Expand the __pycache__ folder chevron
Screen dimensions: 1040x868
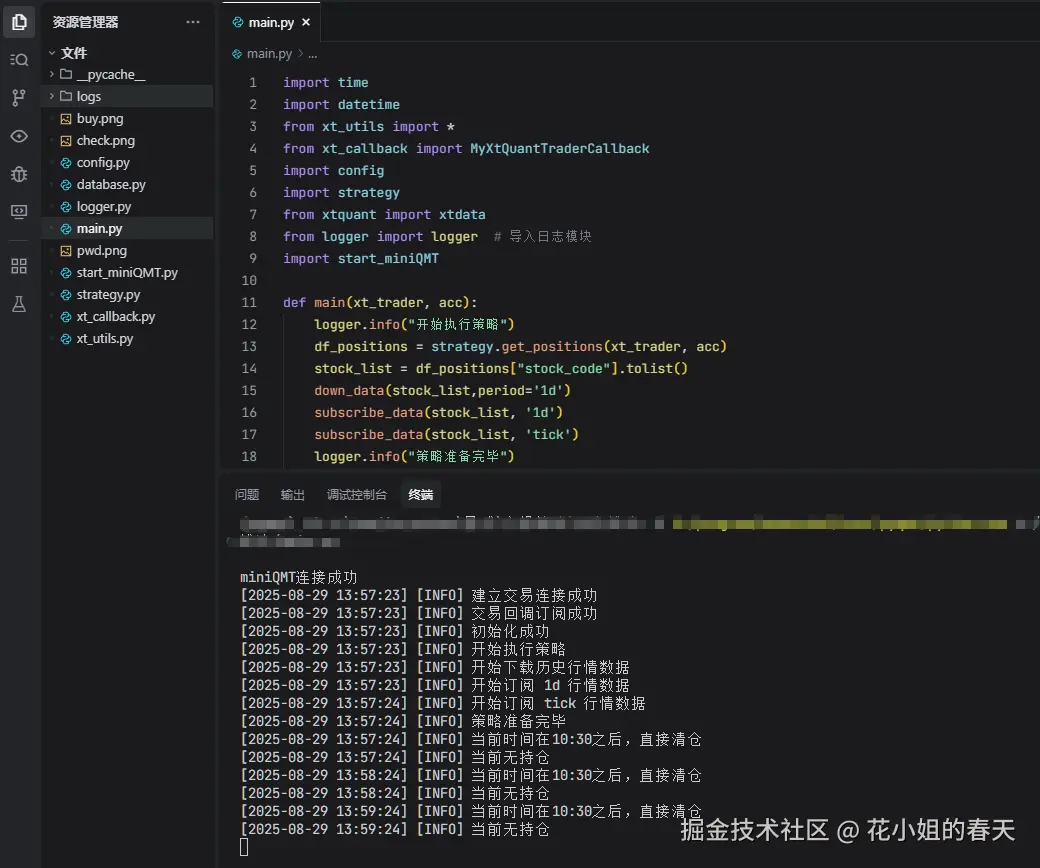pos(52,74)
